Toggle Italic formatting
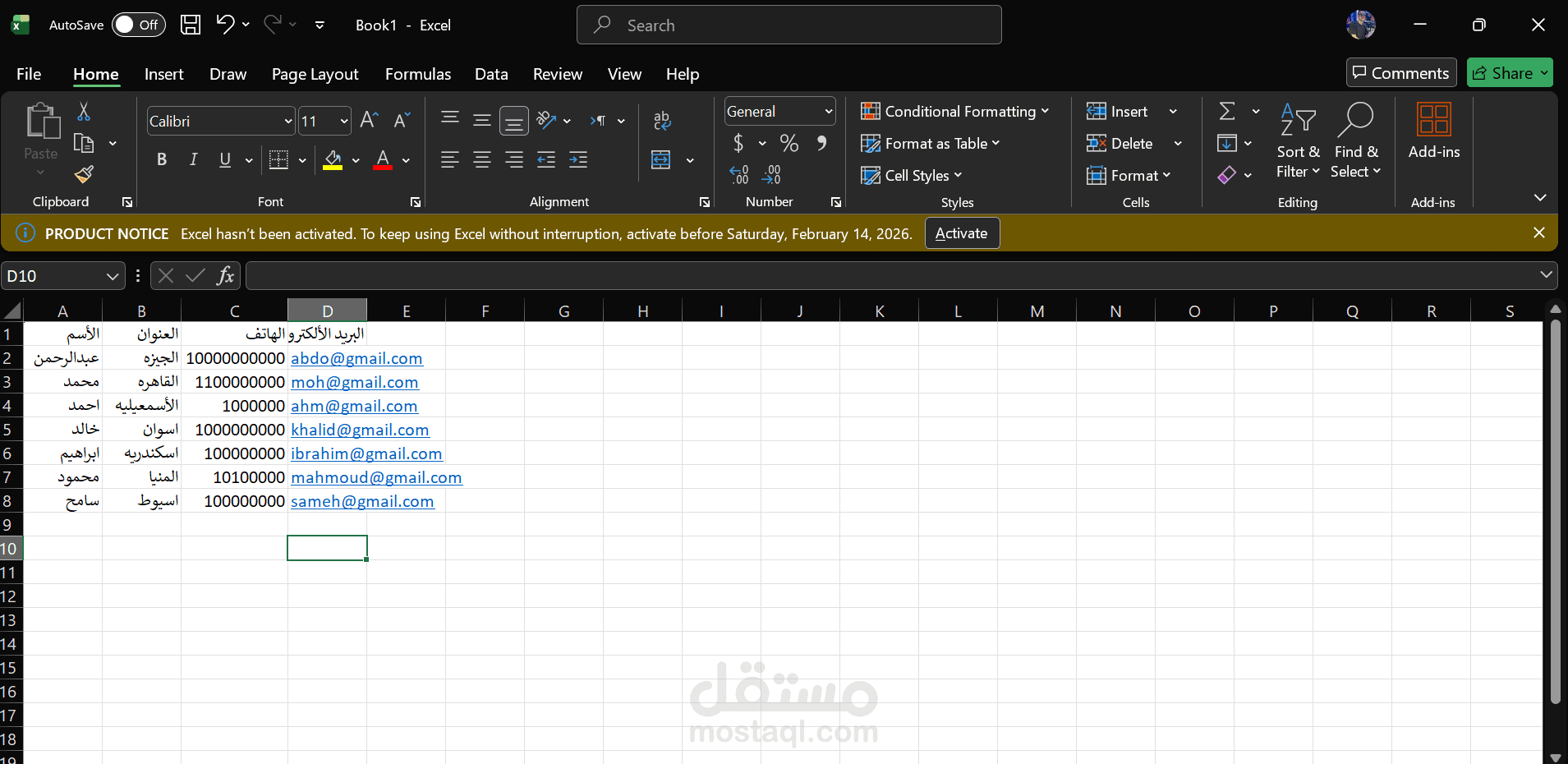This screenshot has height=764, width=1568. pos(194,159)
